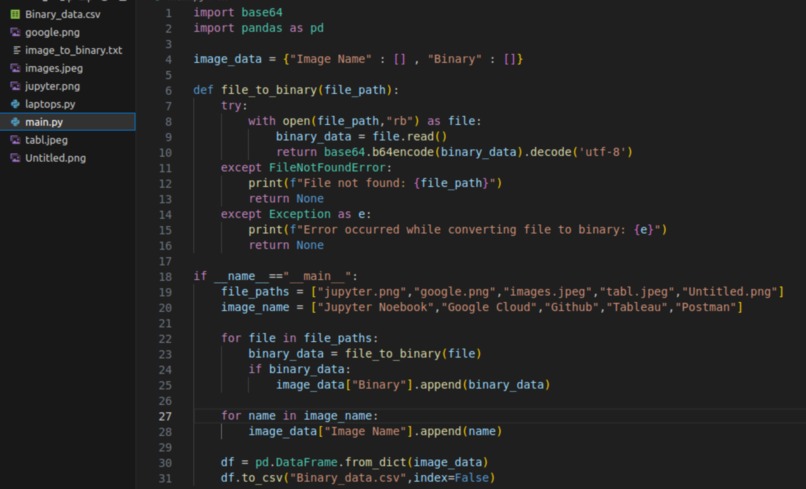Click 'for file in file_paths' line
This screenshot has height=489, width=806.
click(300, 338)
